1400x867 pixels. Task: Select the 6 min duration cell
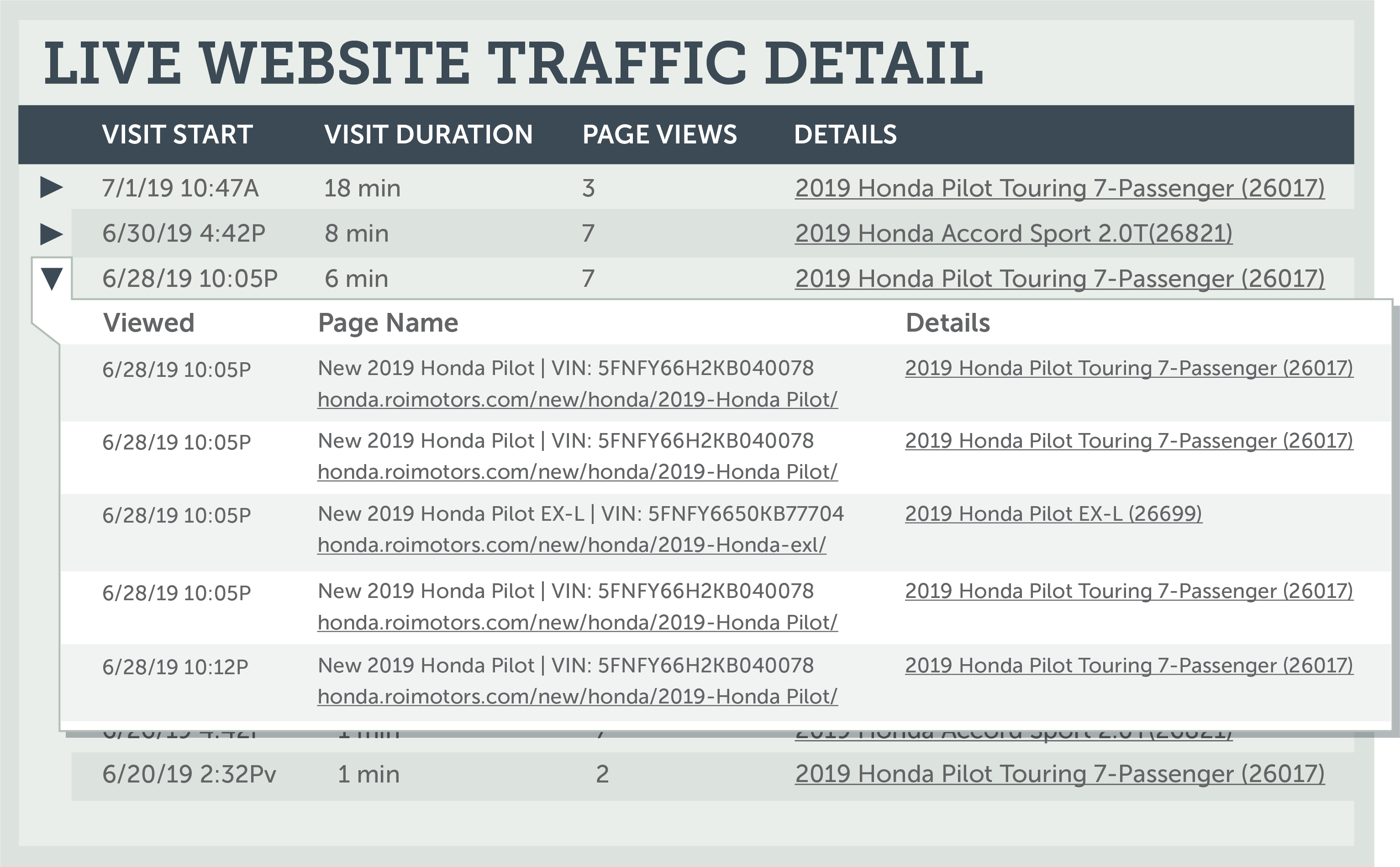pyautogui.click(x=357, y=279)
